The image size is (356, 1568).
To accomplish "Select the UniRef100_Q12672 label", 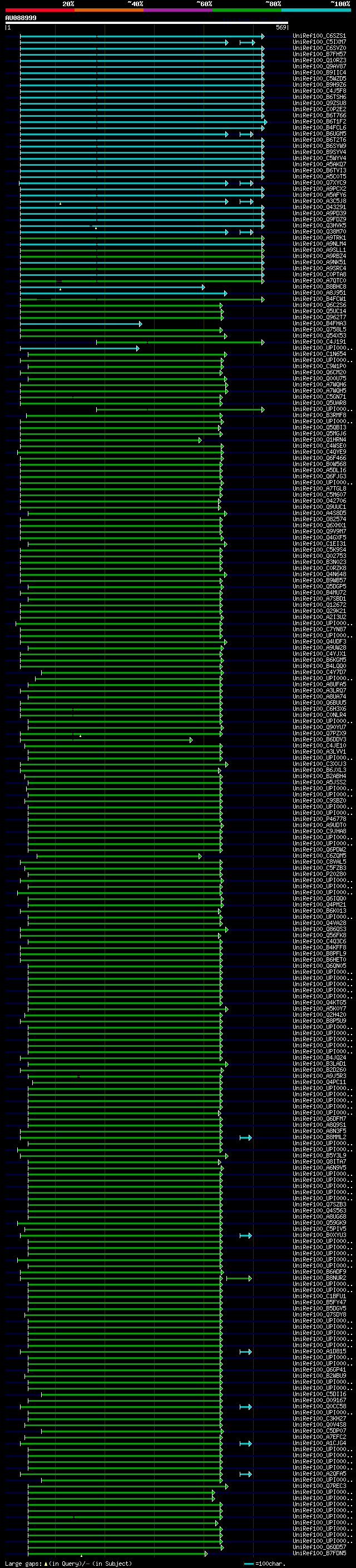I will pos(319,605).
